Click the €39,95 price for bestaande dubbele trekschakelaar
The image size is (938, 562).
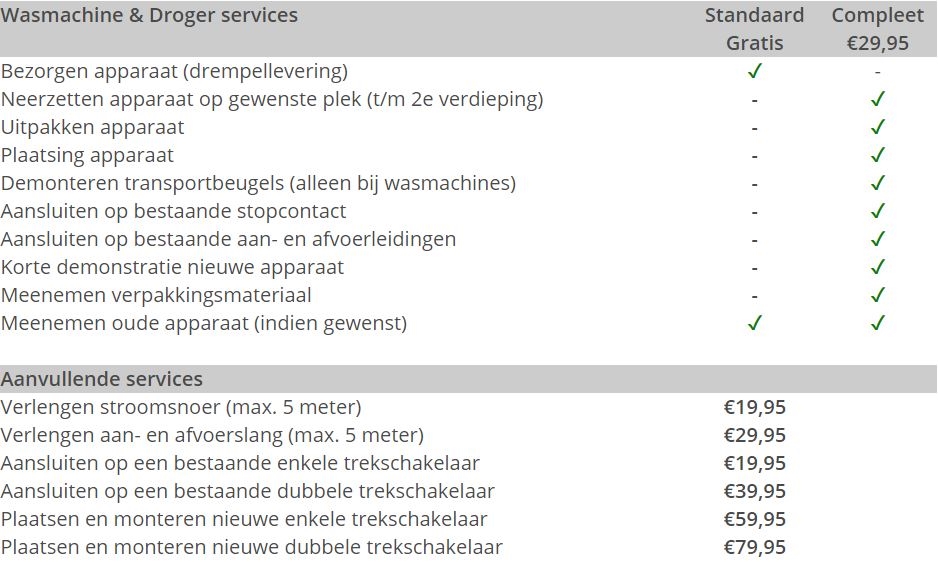[x=754, y=491]
